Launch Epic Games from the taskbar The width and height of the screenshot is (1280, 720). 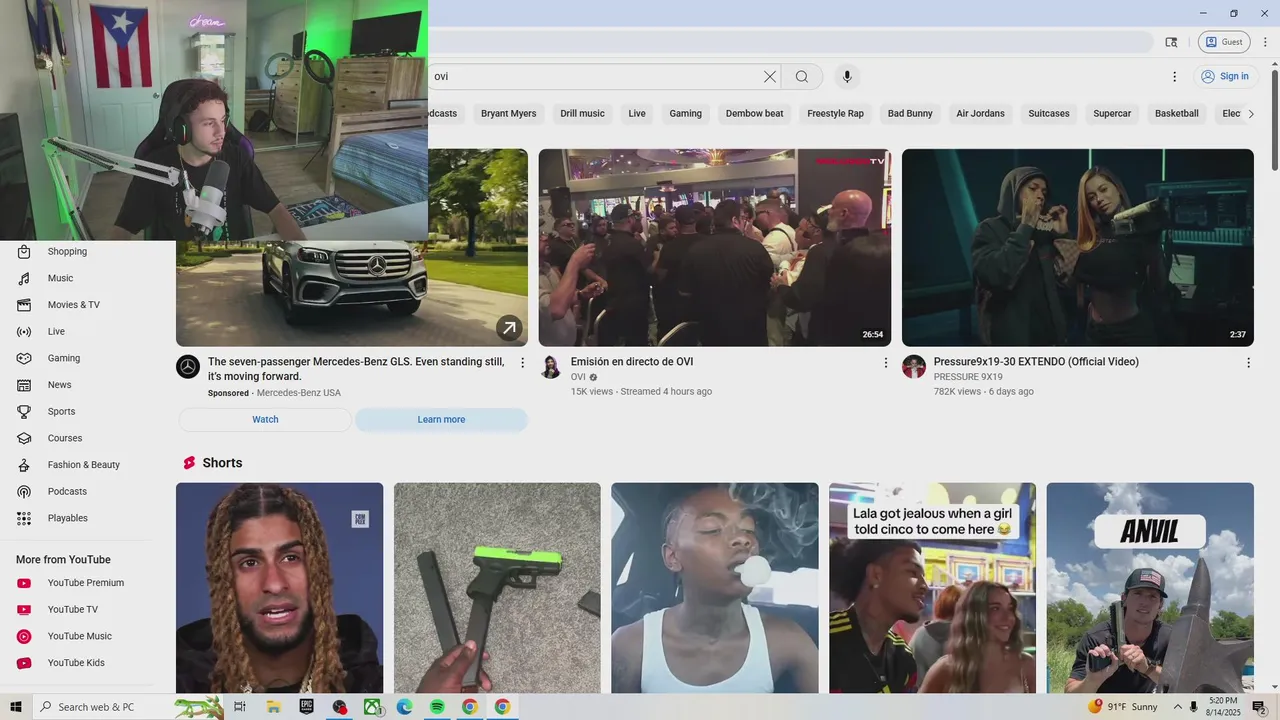click(306, 707)
